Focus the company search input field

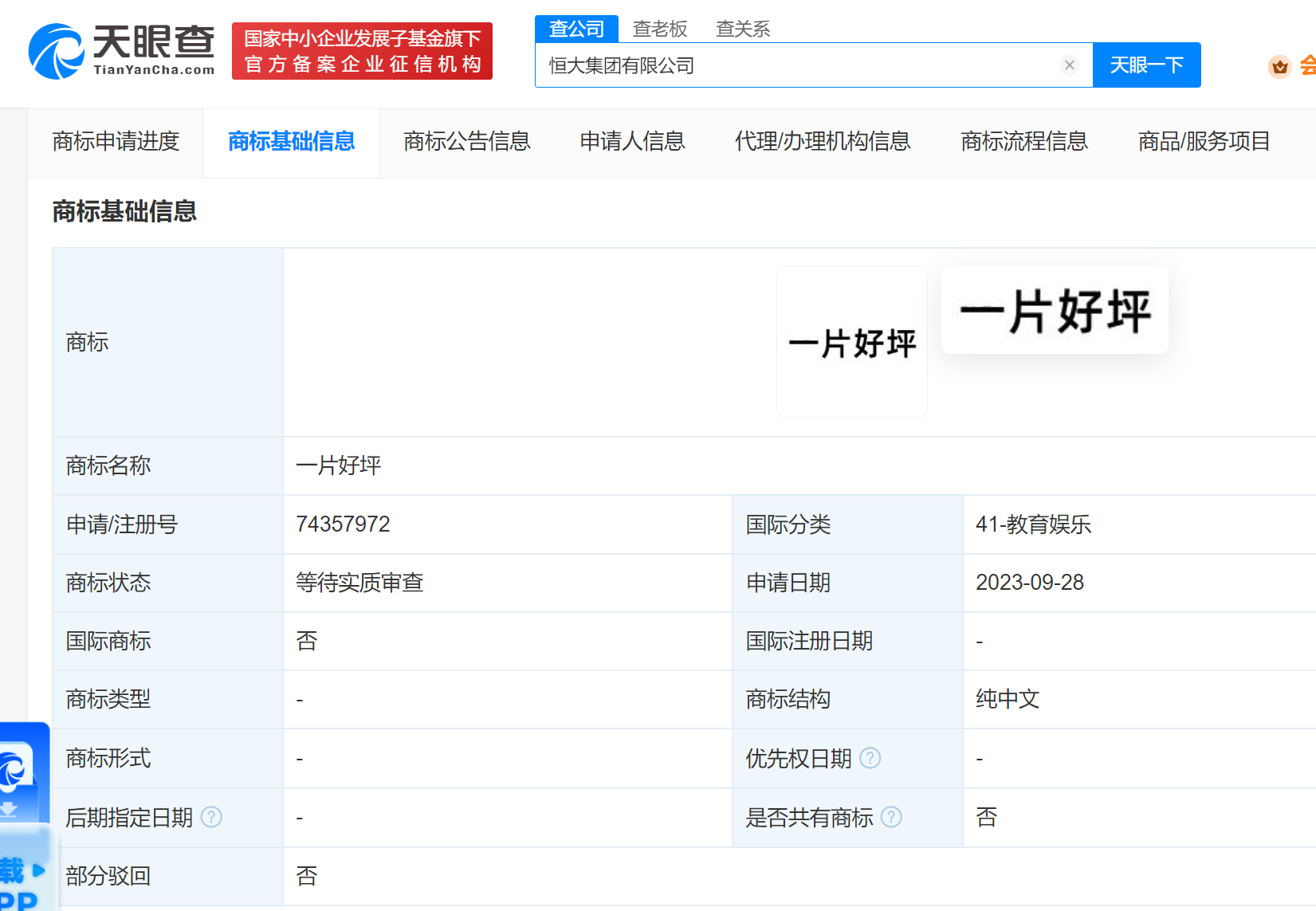pos(797,65)
